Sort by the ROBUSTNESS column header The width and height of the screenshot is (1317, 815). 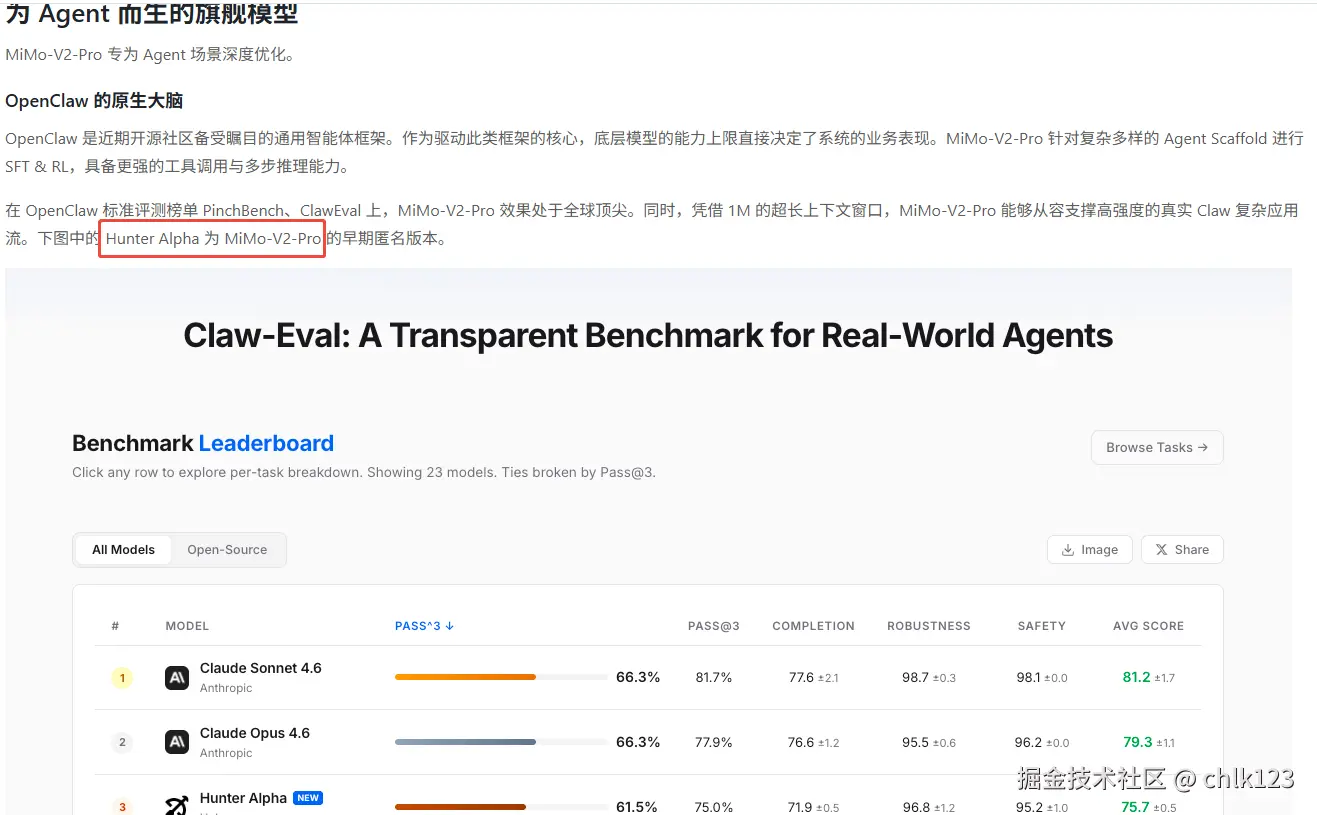click(x=928, y=626)
